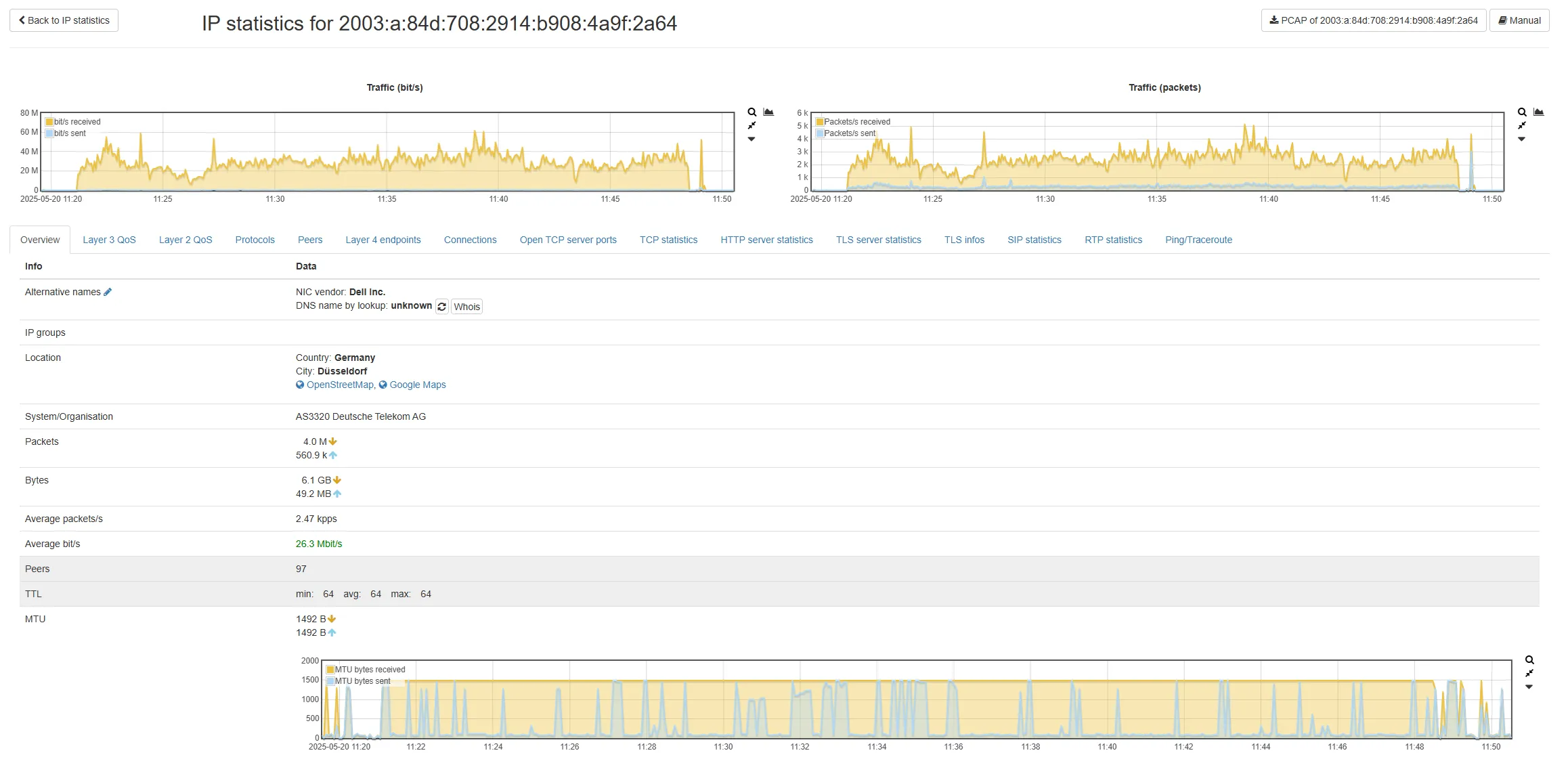Image resolution: width=1568 pixels, height=757 pixels.
Task: Click magnifier icon beside Traffic (bit/s) chart
Action: click(x=752, y=112)
